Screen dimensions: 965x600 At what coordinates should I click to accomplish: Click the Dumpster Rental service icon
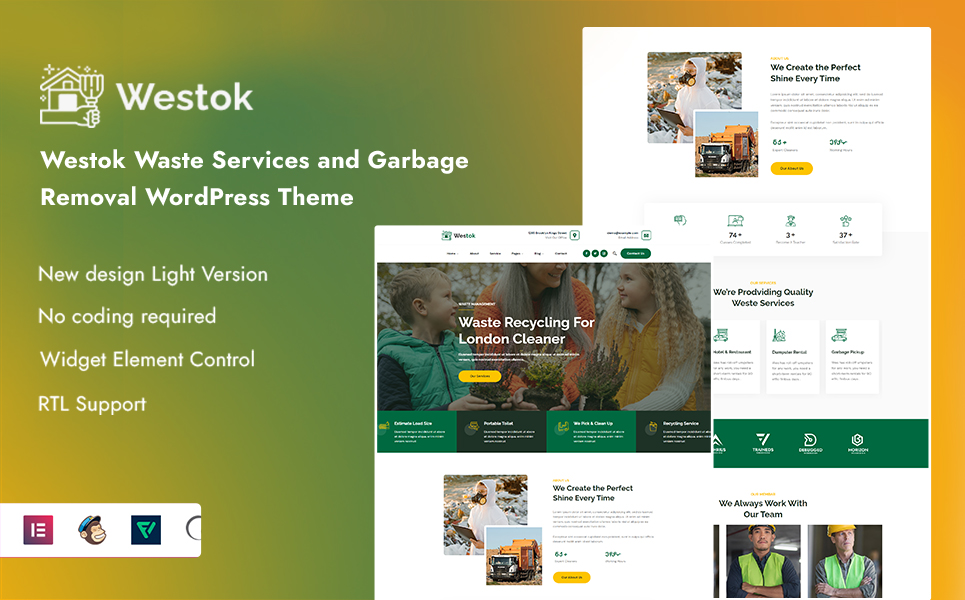coord(779,335)
